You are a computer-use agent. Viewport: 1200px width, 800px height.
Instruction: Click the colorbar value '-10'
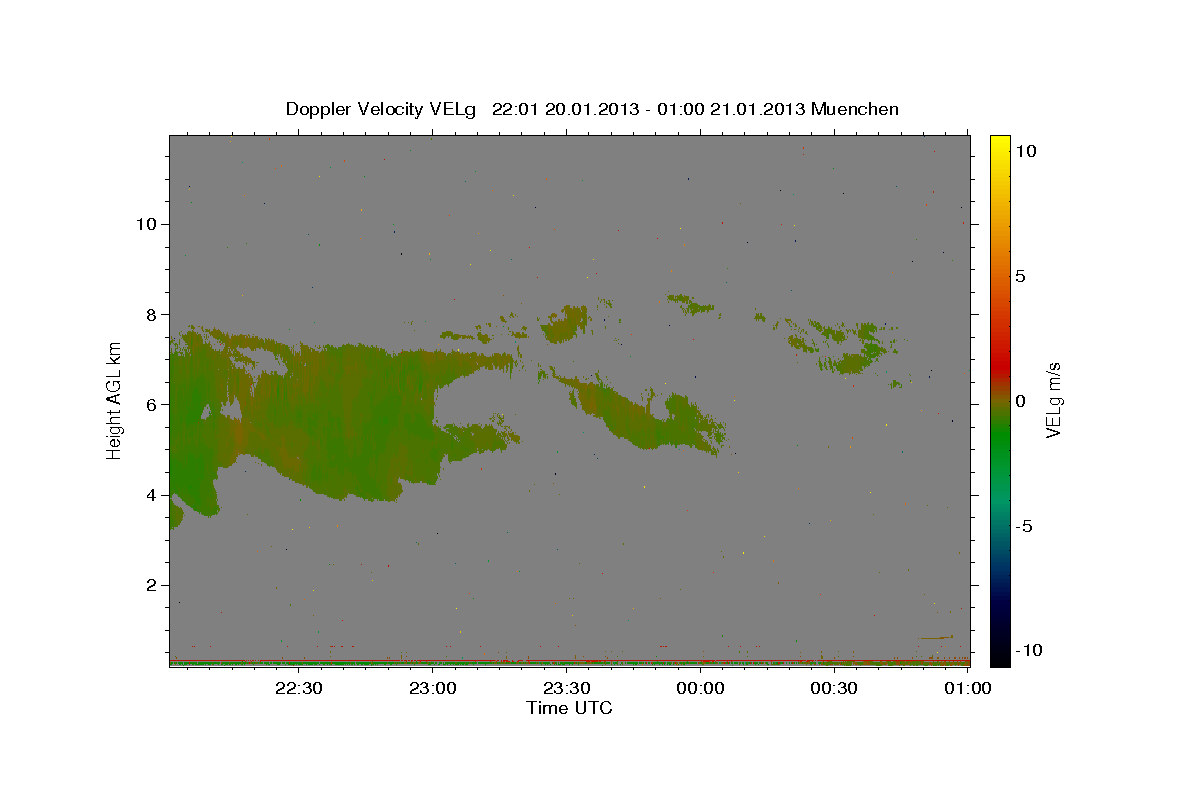1029,650
